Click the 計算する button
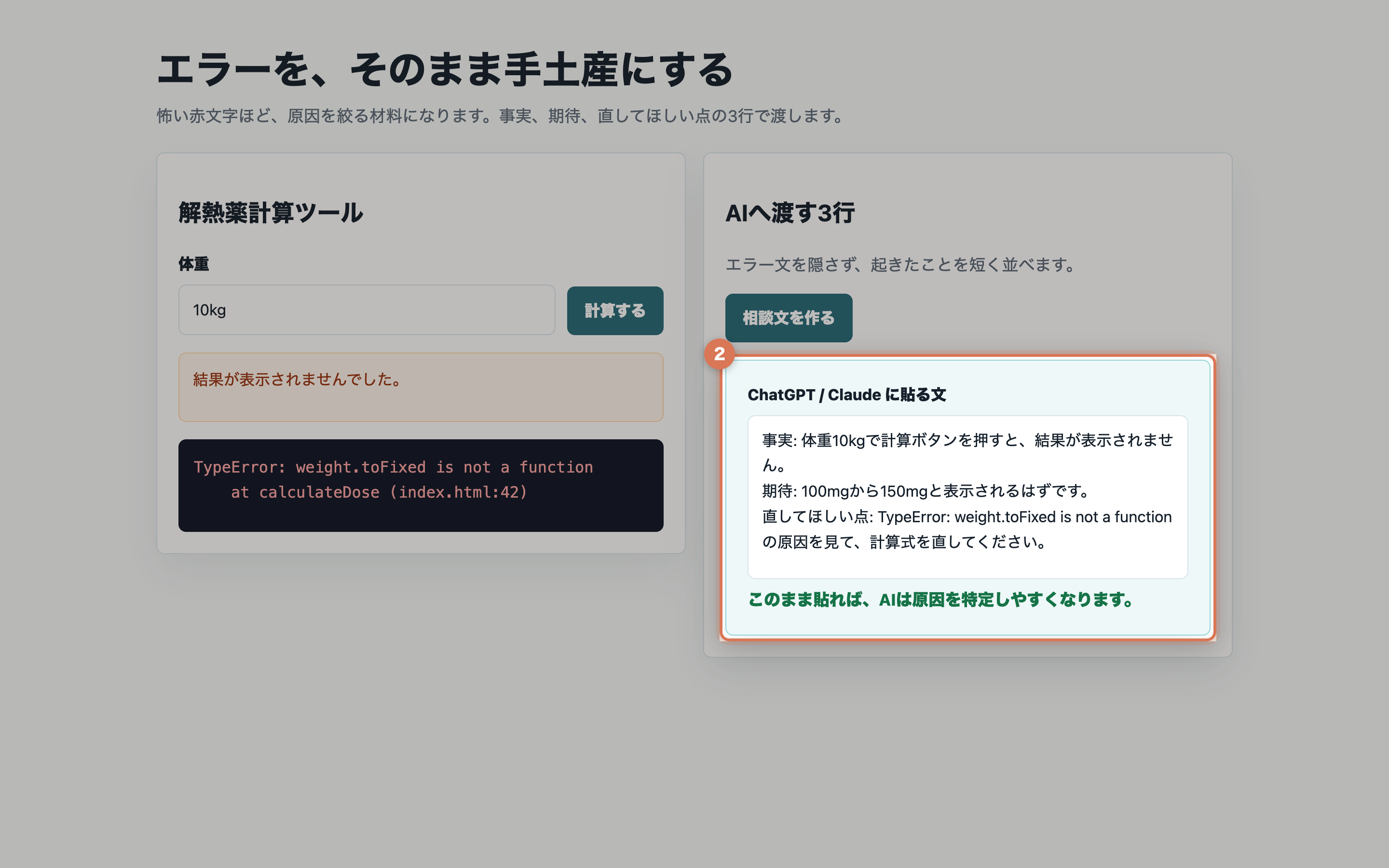This screenshot has width=1389, height=868. [615, 311]
